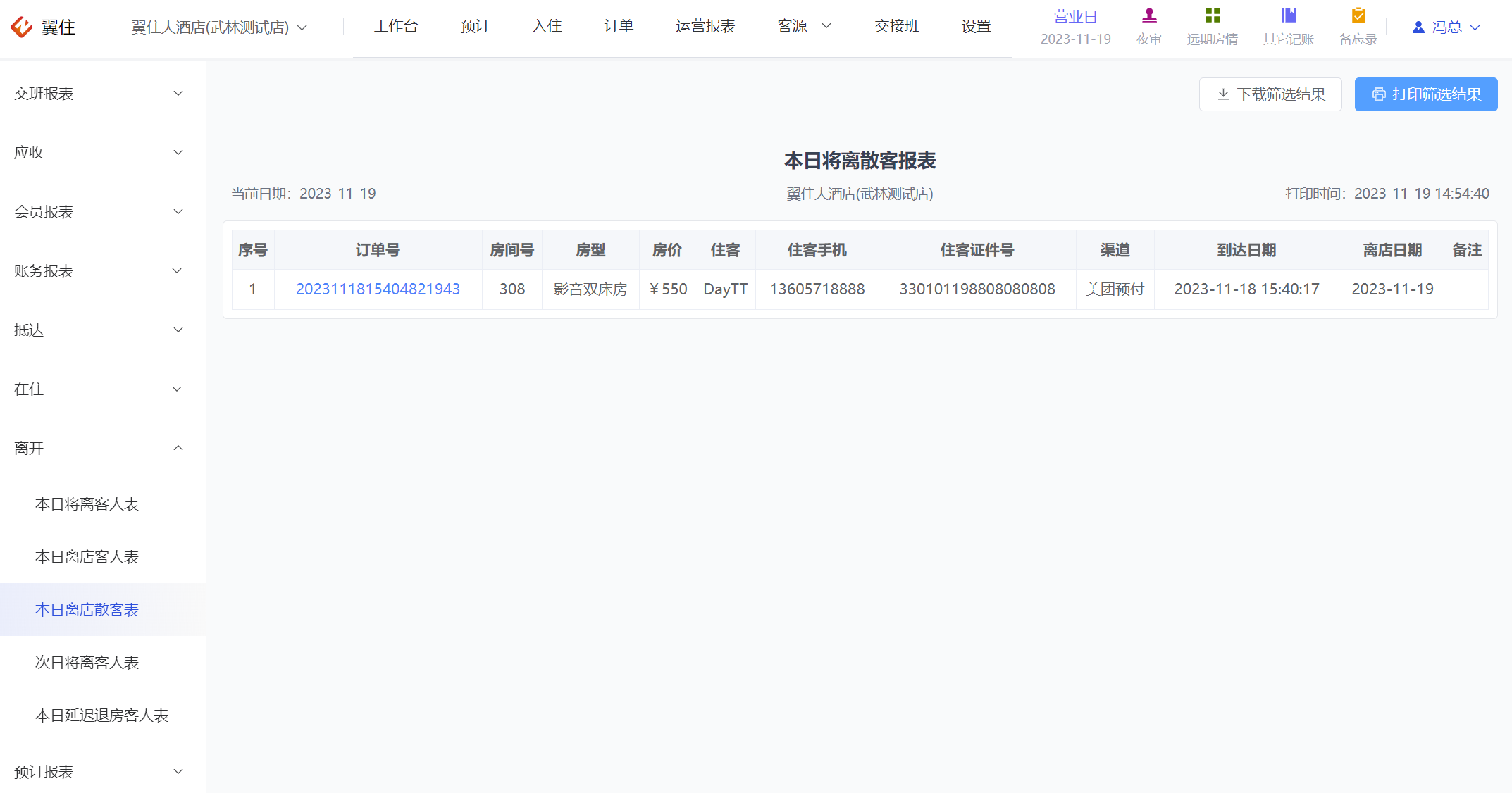
Task: Click room type cell 影音双床房
Action: coord(590,289)
